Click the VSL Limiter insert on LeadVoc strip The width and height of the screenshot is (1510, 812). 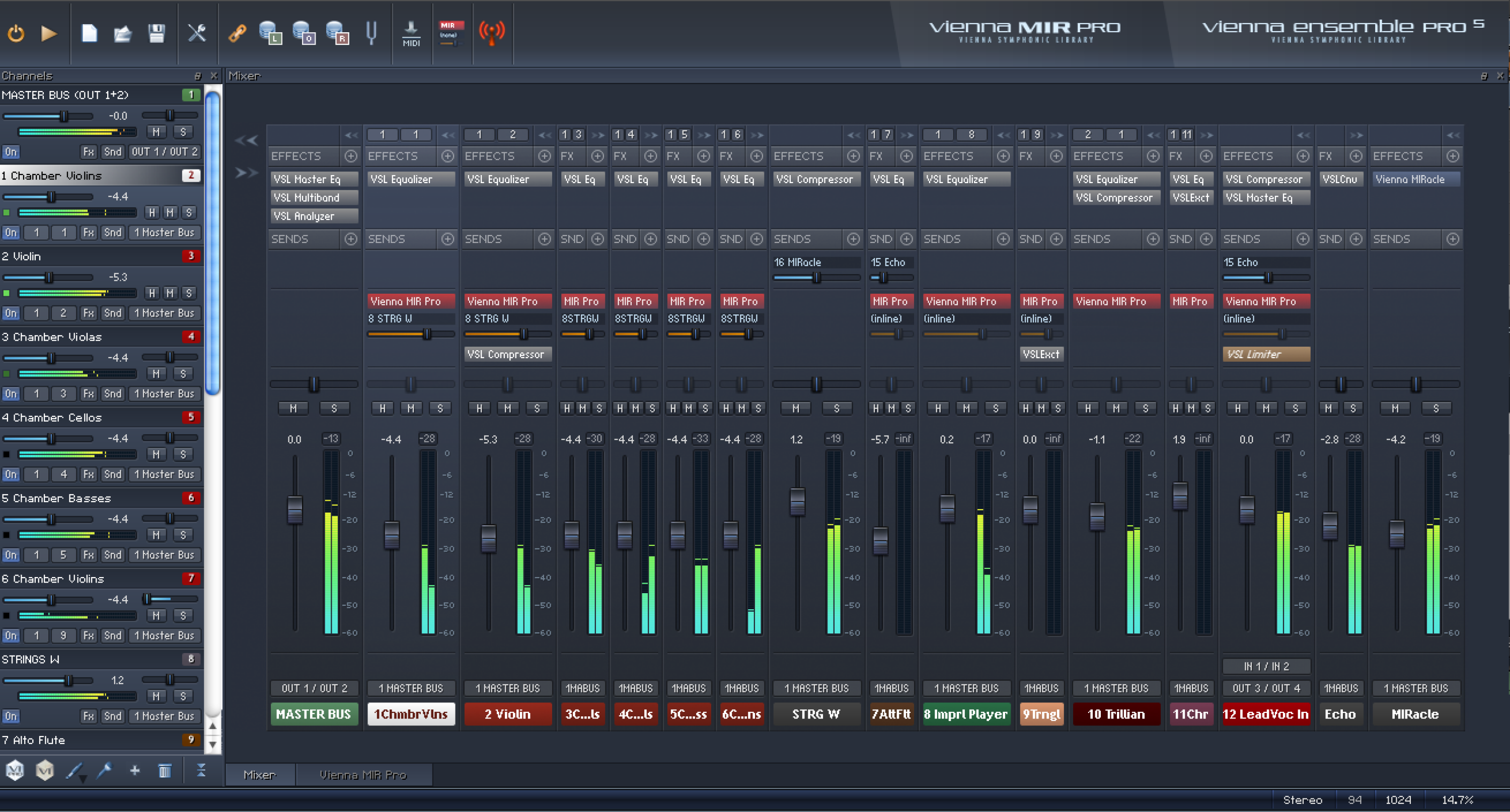pyautogui.click(x=1265, y=355)
